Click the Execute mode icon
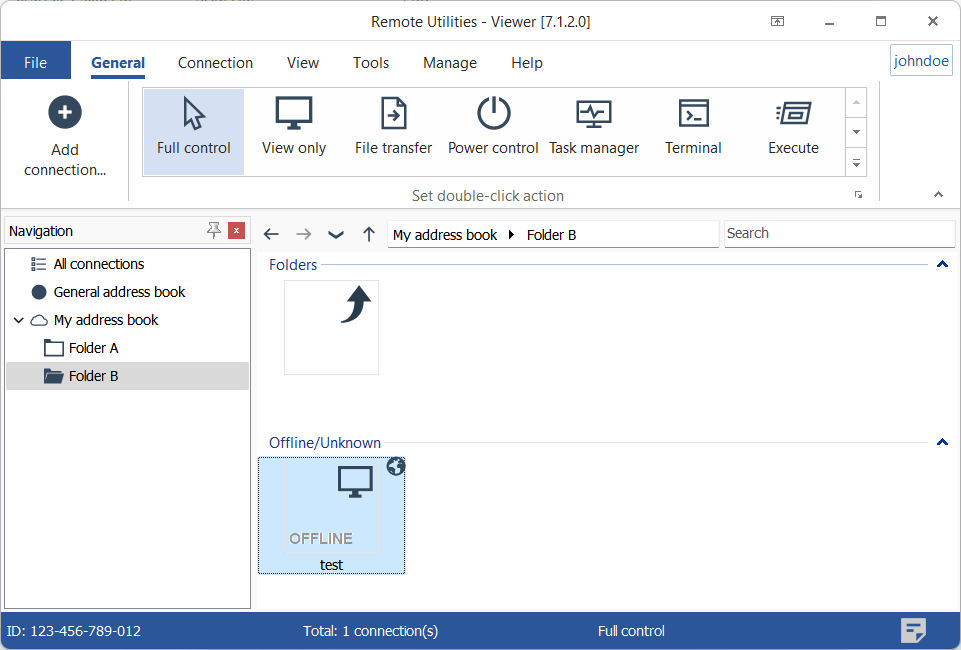This screenshot has width=961, height=650. coord(794,114)
